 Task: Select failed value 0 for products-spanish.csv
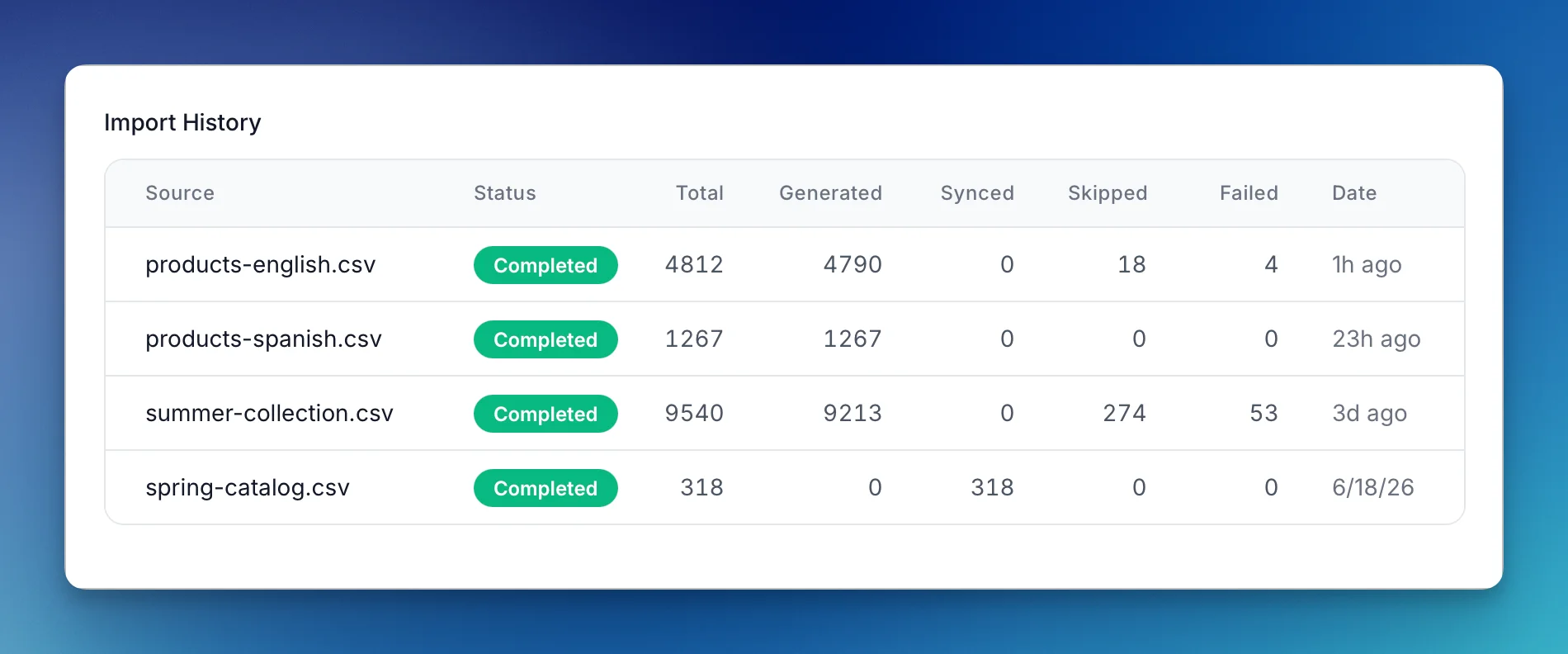(x=1271, y=339)
